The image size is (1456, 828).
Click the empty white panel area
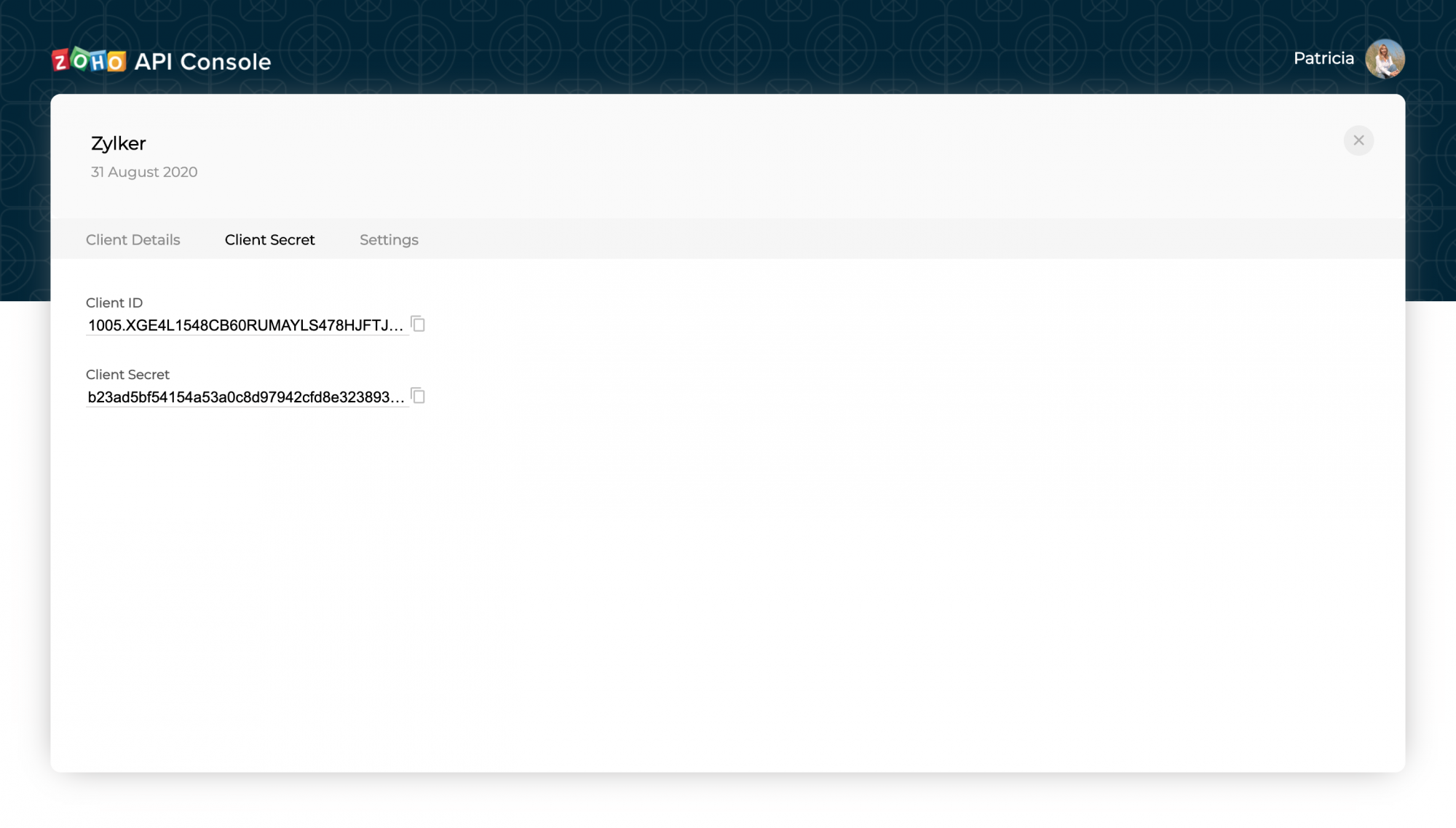click(728, 582)
